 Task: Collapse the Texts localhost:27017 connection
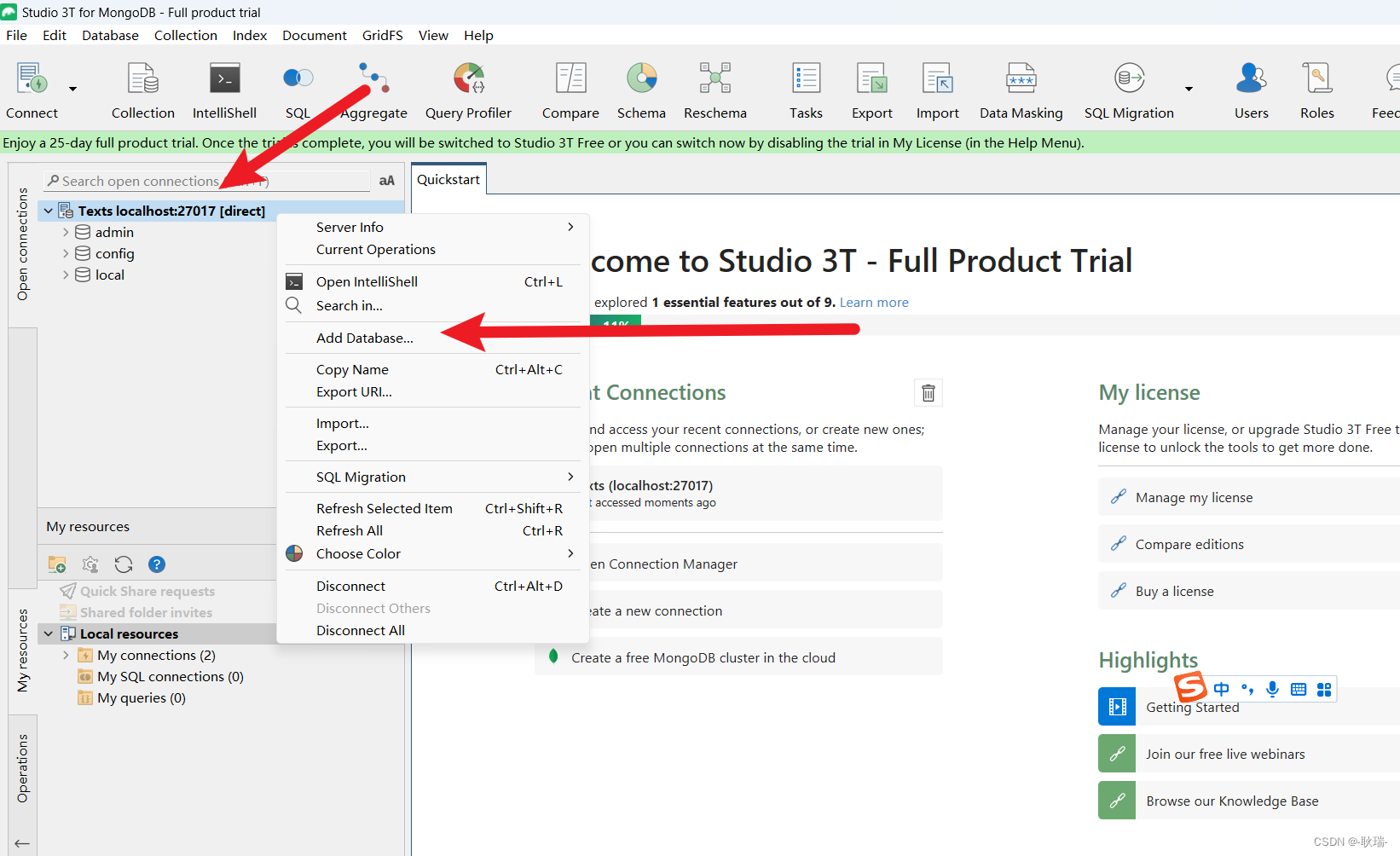49,211
